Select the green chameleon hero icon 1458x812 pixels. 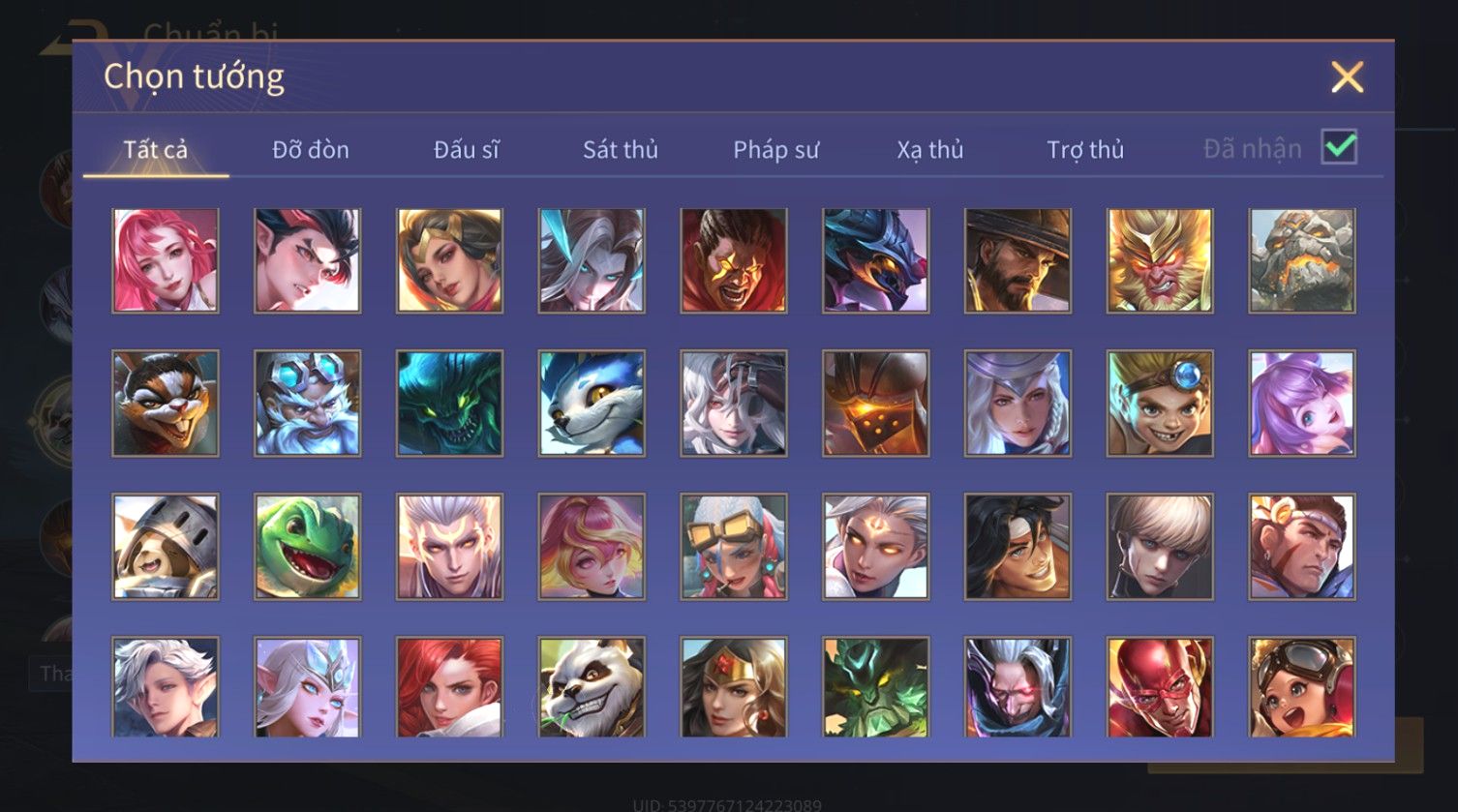pyautogui.click(x=307, y=547)
